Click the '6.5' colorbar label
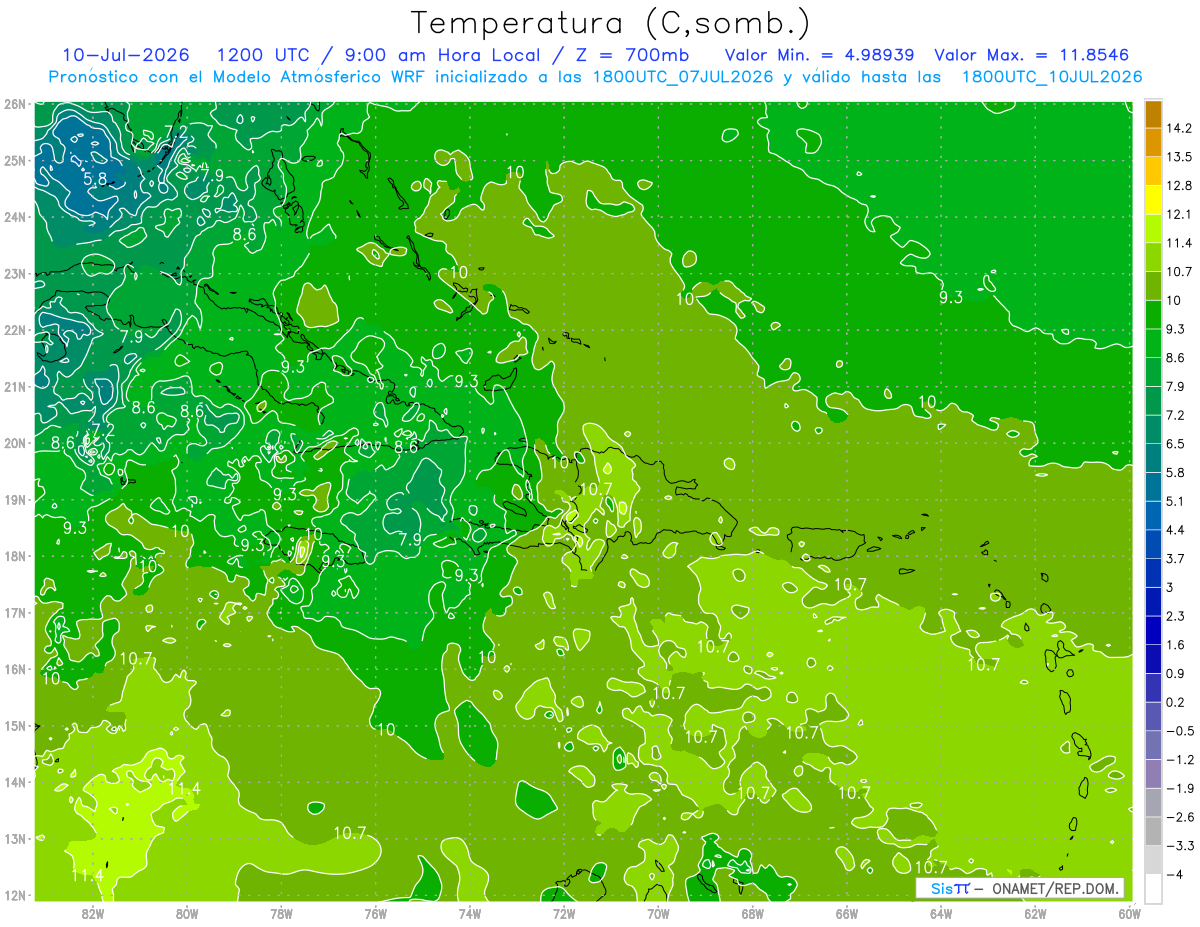 coord(1177,444)
